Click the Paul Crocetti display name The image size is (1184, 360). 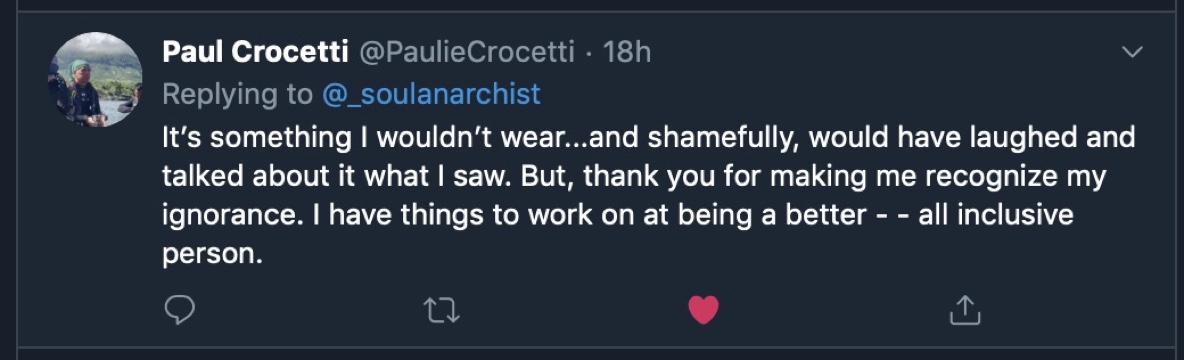255,52
